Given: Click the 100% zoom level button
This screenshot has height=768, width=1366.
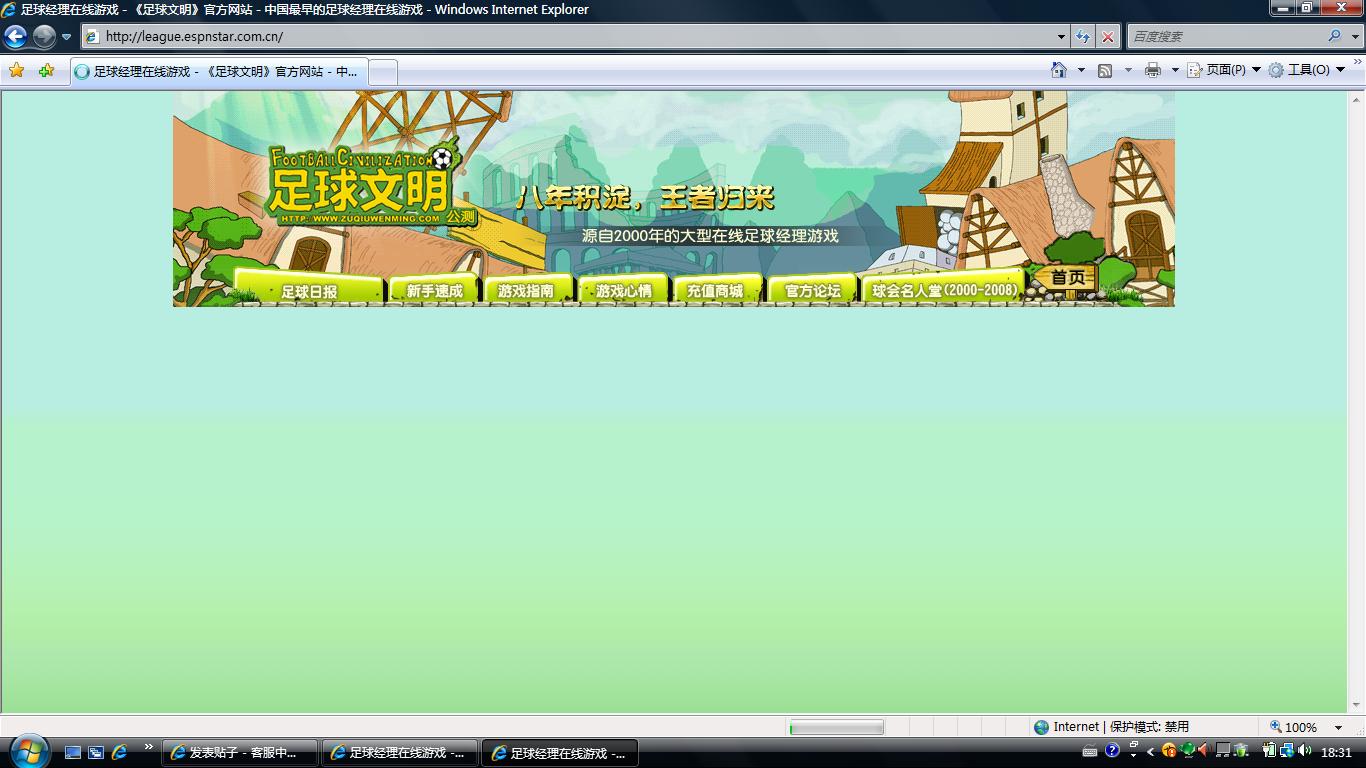Looking at the screenshot, I should [x=1294, y=727].
